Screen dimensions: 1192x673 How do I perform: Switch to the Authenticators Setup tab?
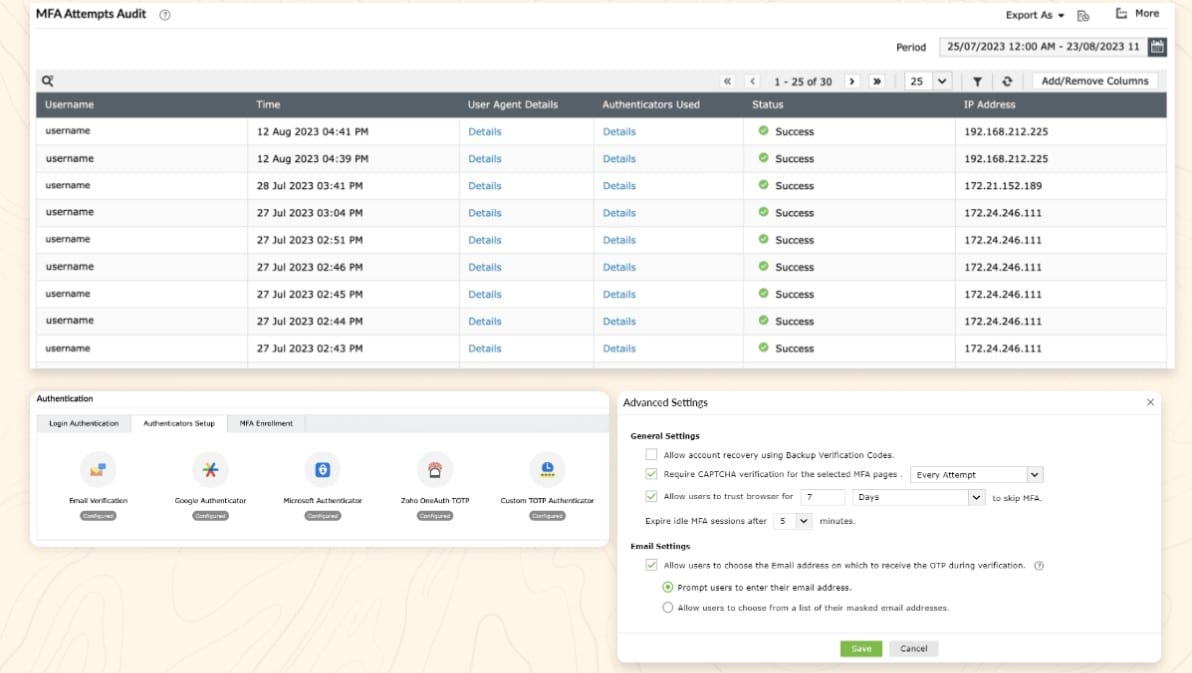179,424
